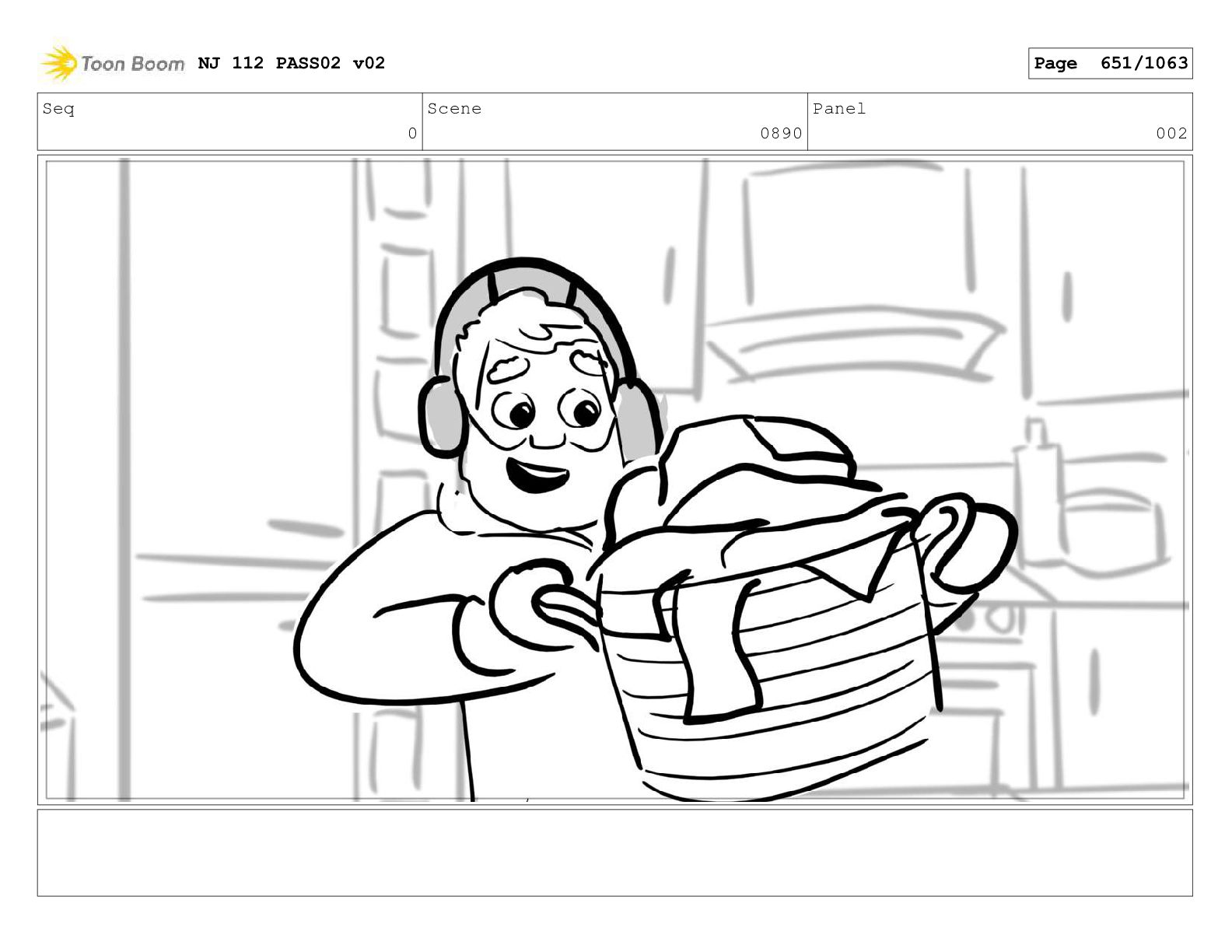Image resolution: width=1232 pixels, height=952 pixels.
Task: Select the title text 'NJ 112 PASS02 v02'
Action: click(x=292, y=63)
